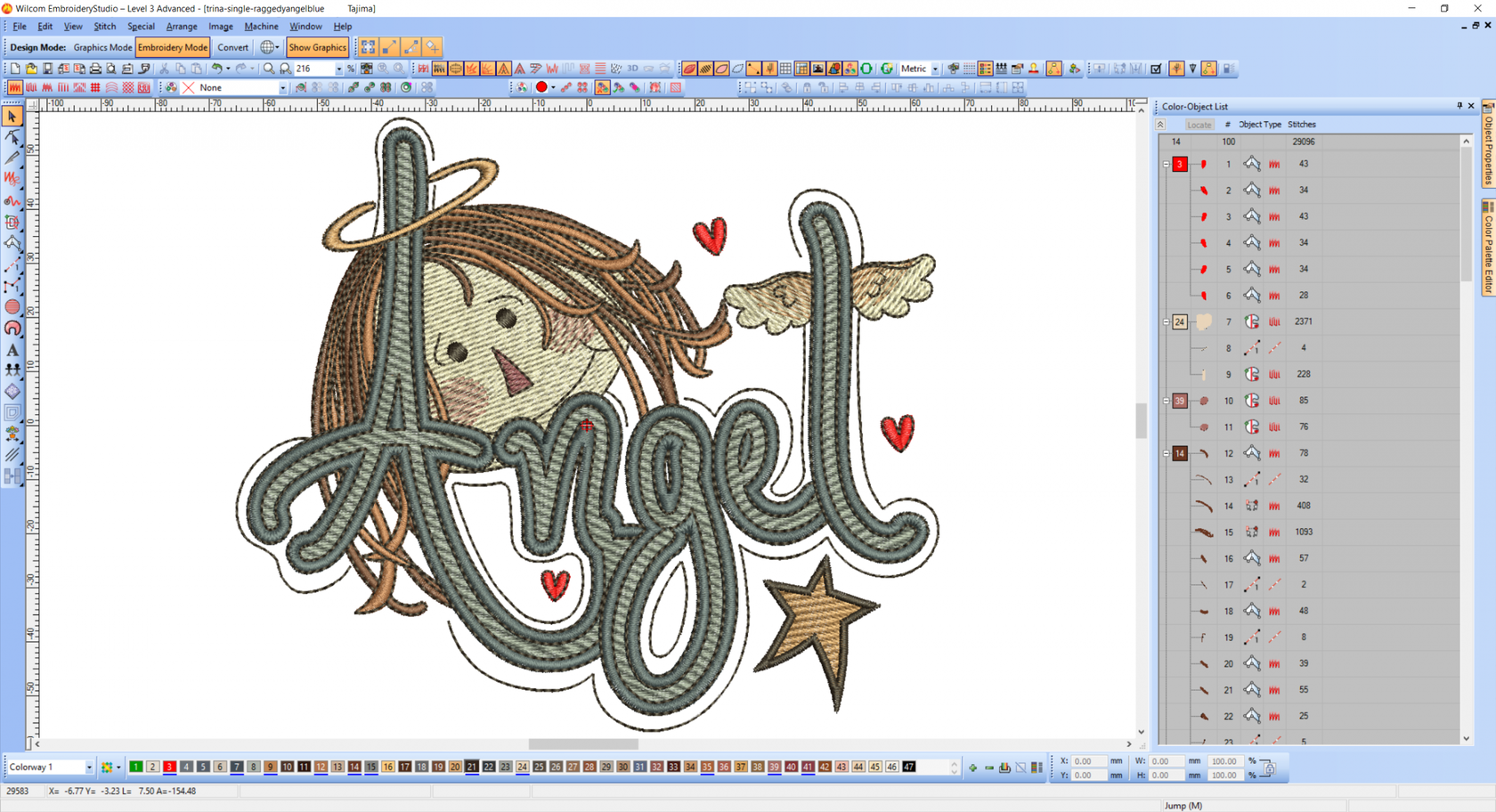Image resolution: width=1496 pixels, height=812 pixels.
Task: Open the None outline dropdown
Action: 282,87
